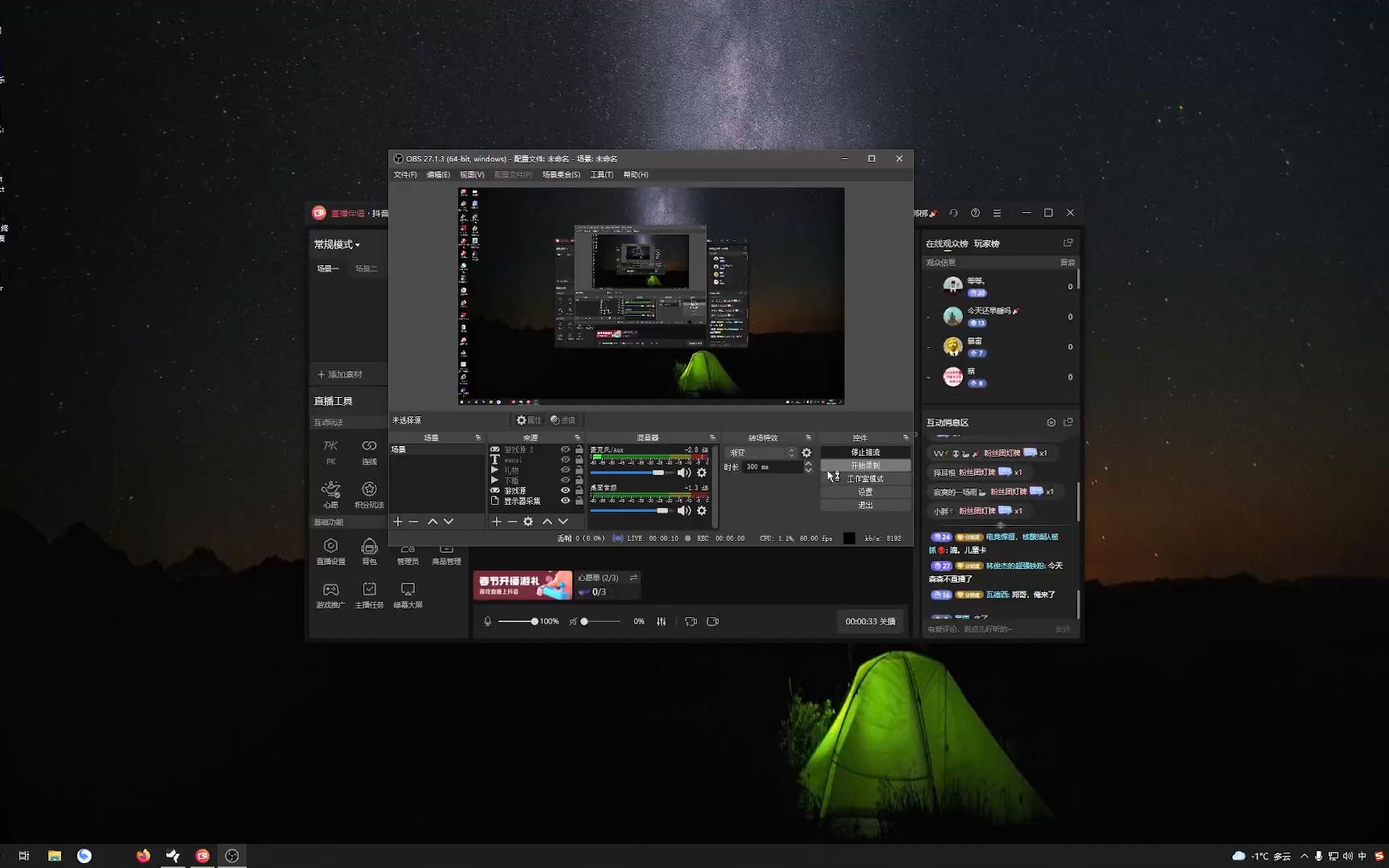The height and width of the screenshot is (868, 1389).
Task: Click 开始录制 button in OBS
Action: click(x=865, y=465)
